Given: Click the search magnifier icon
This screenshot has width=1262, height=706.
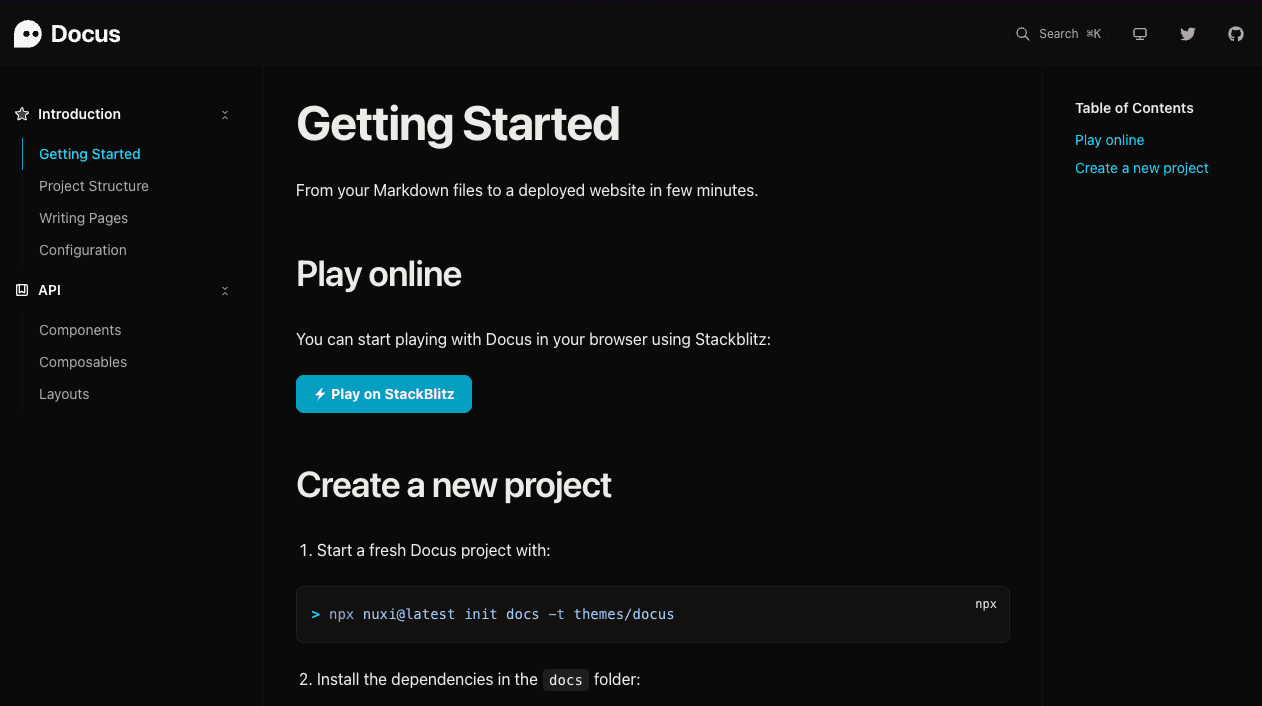Looking at the screenshot, I should (x=1022, y=34).
